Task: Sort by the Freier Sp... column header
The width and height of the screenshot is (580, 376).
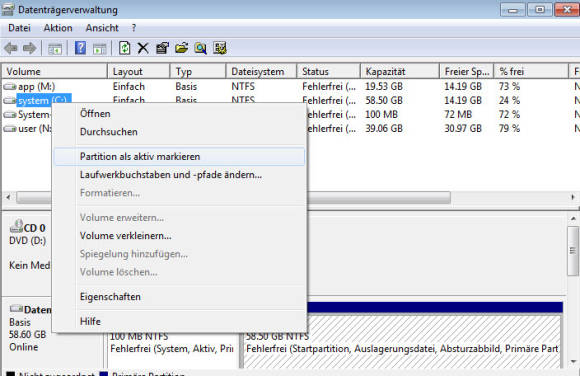Action: [467, 71]
